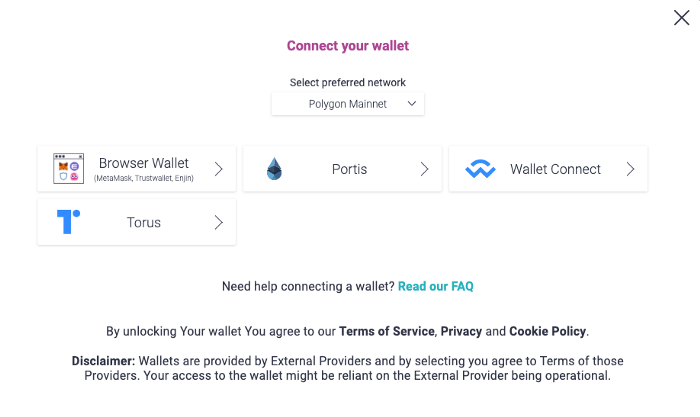Click the MetaMask, Trustwallet, Enjin subtitle
Image resolution: width=700 pixels, height=417 pixels.
click(144, 178)
